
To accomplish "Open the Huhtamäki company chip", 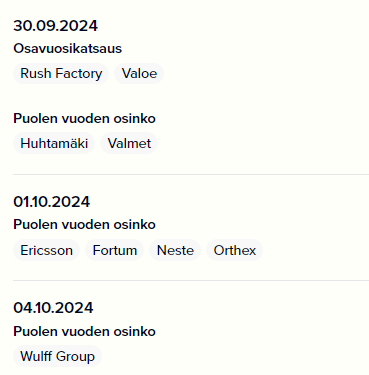I will tap(54, 143).
